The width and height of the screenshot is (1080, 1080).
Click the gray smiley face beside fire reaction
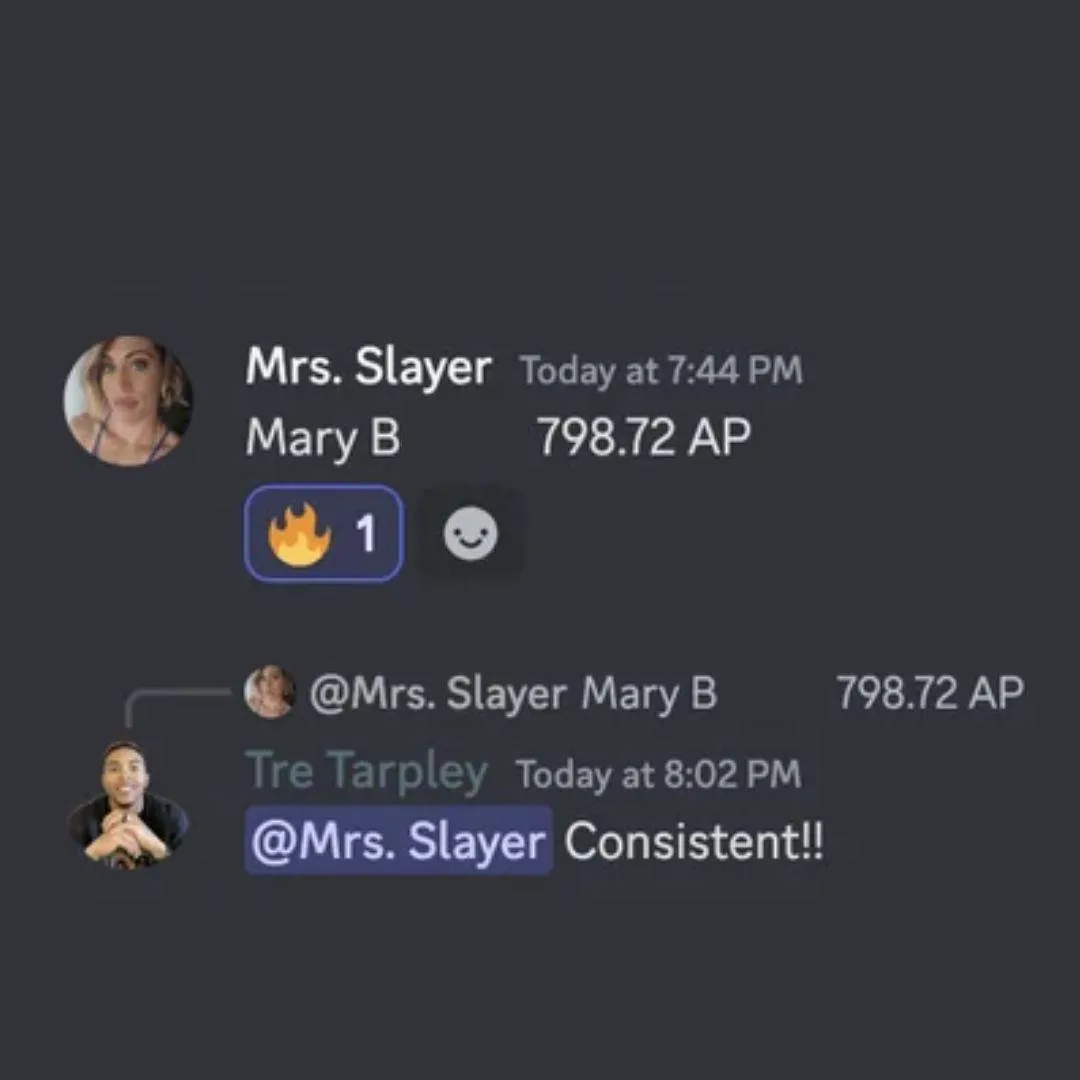pyautogui.click(x=470, y=533)
